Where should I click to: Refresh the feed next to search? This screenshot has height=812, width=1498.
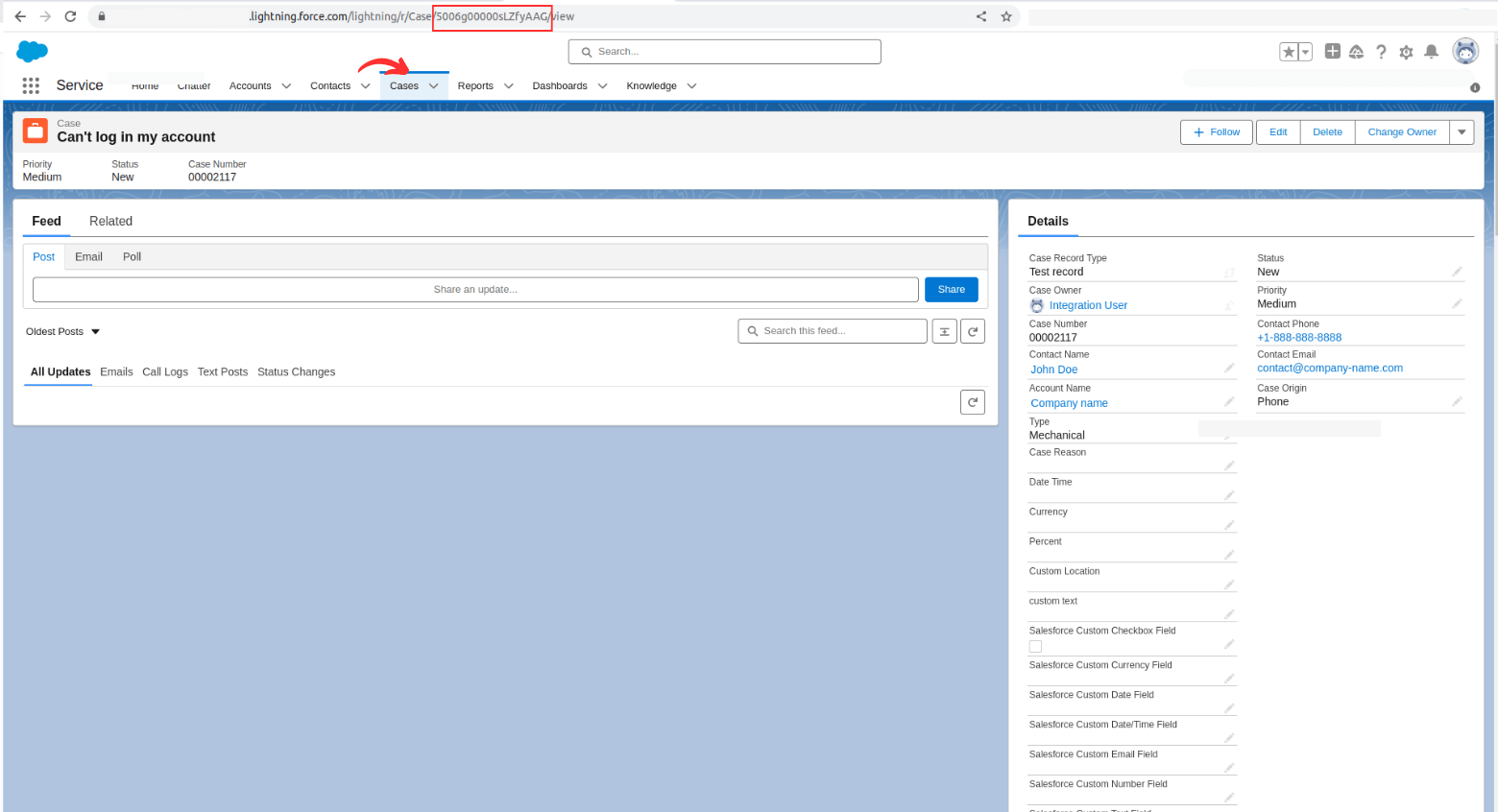[973, 331]
